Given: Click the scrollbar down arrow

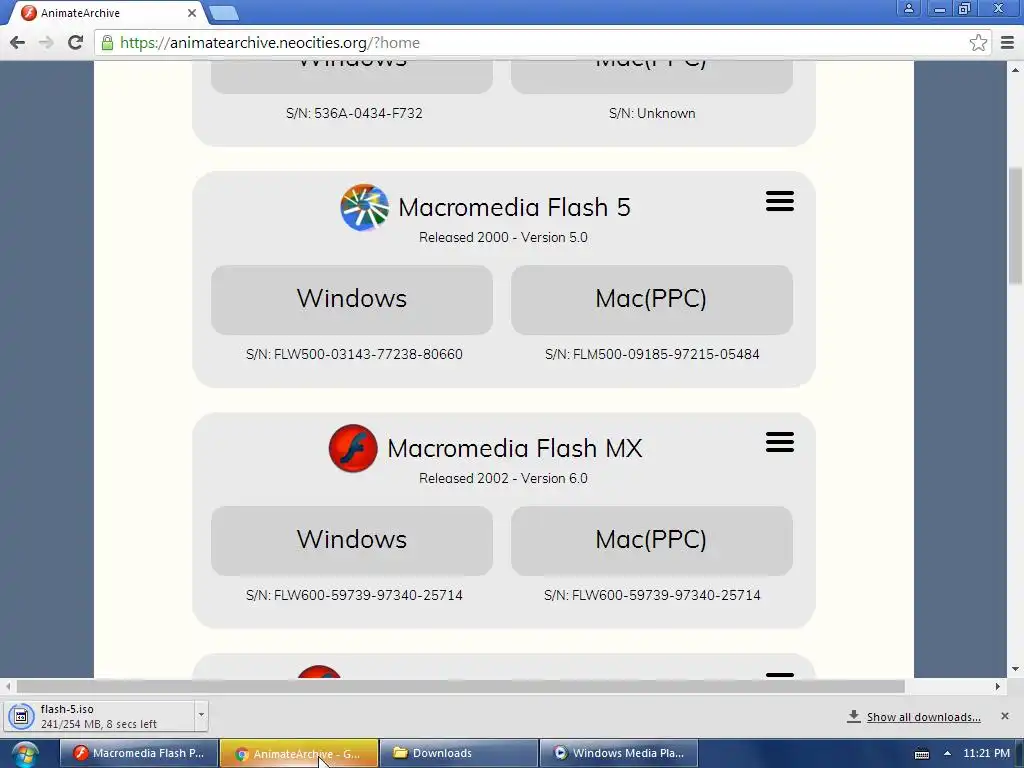Looking at the screenshot, I should pyautogui.click(x=1015, y=669).
